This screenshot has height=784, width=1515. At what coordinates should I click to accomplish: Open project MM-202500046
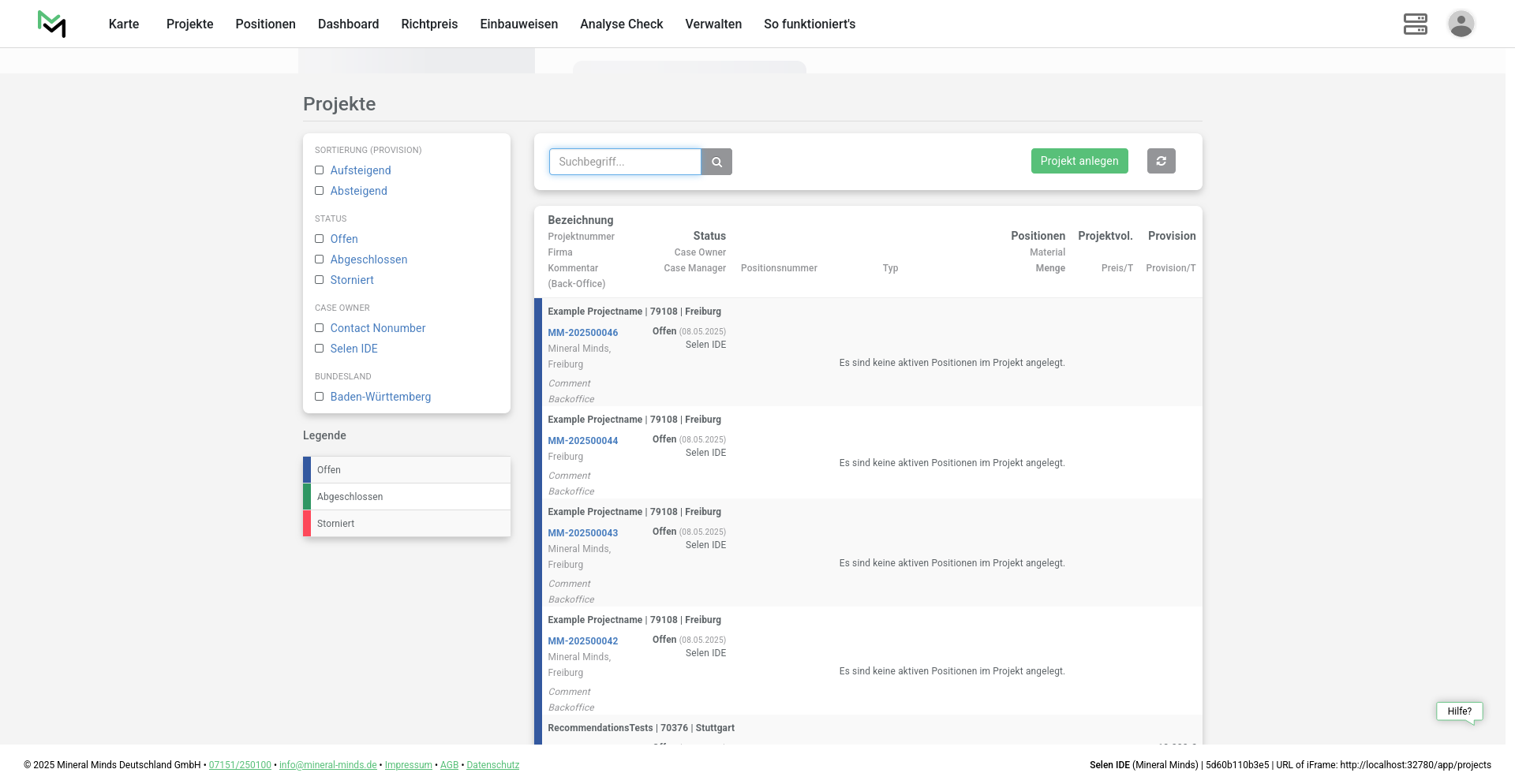click(582, 333)
